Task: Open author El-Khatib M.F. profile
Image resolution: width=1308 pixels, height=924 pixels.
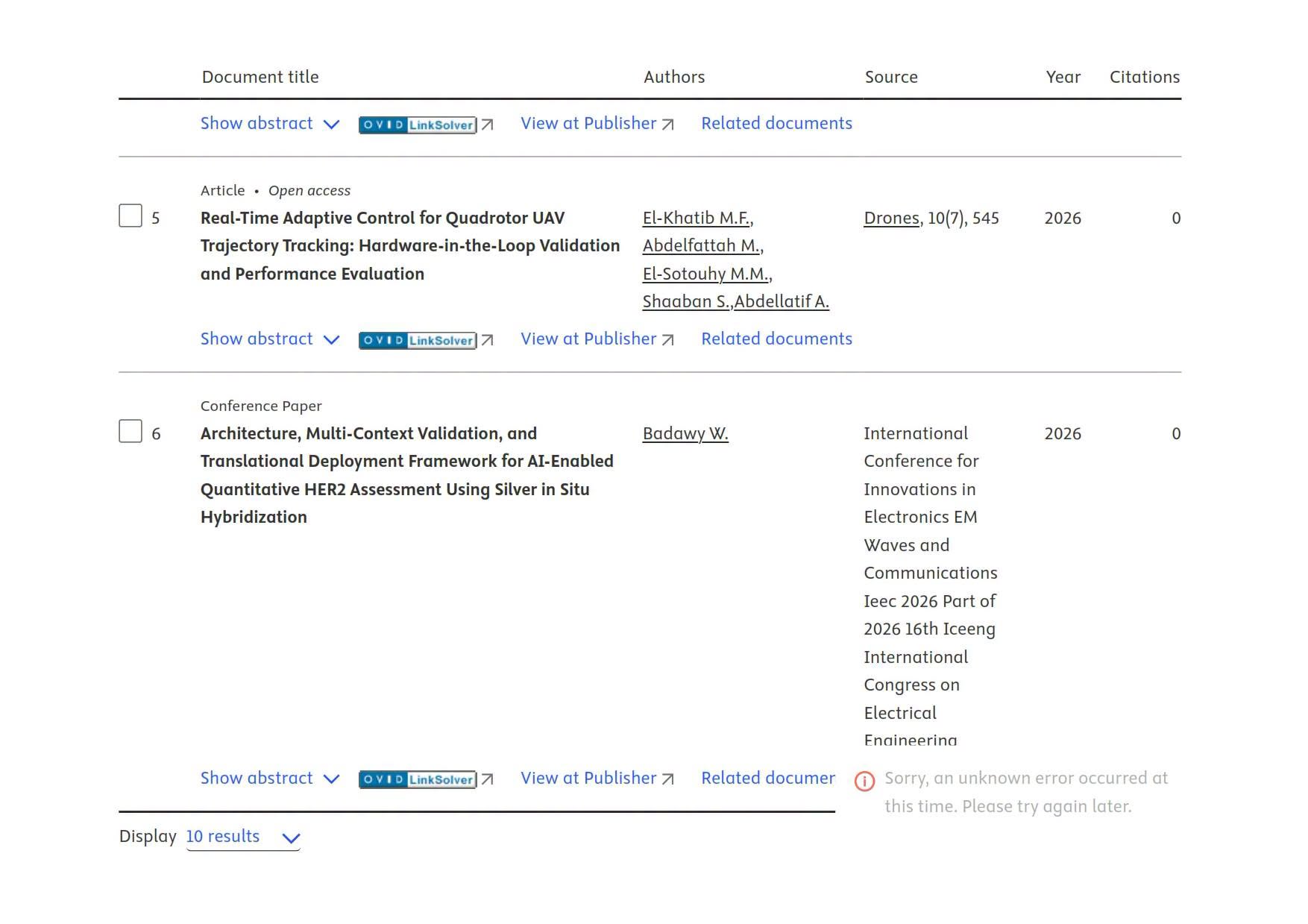Action: point(697,218)
